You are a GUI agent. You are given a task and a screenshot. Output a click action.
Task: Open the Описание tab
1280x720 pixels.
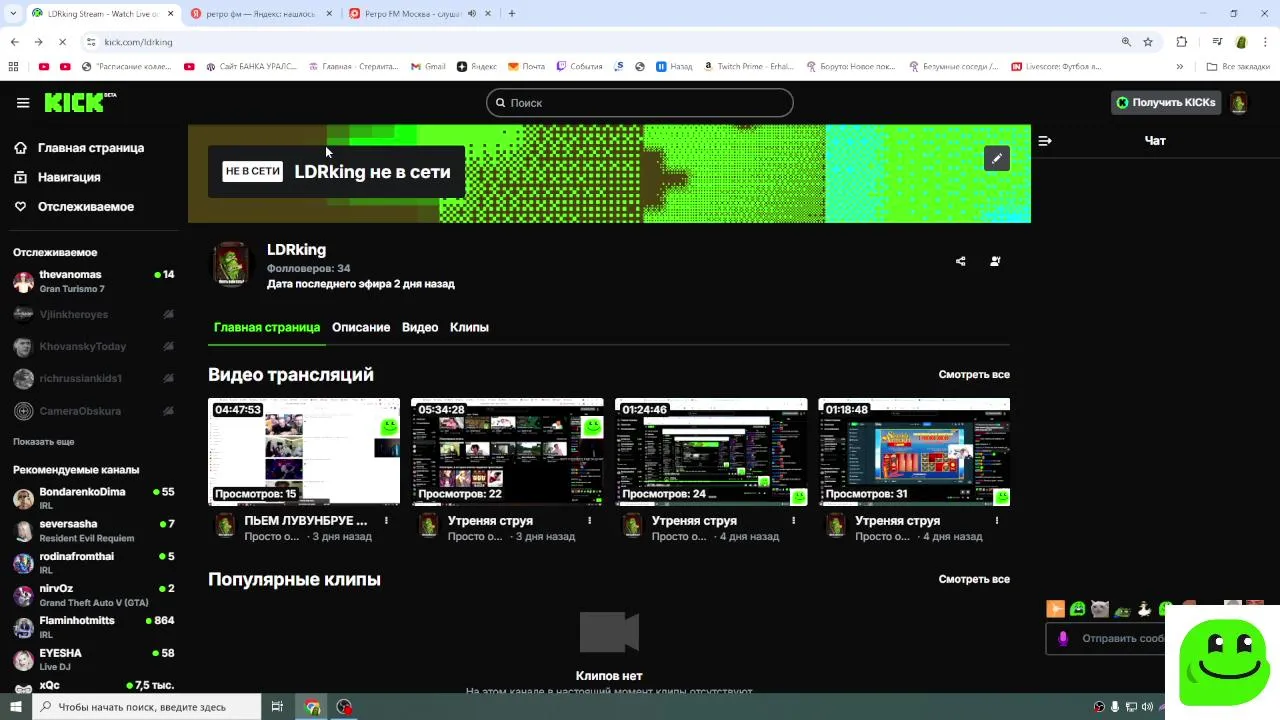[361, 327]
